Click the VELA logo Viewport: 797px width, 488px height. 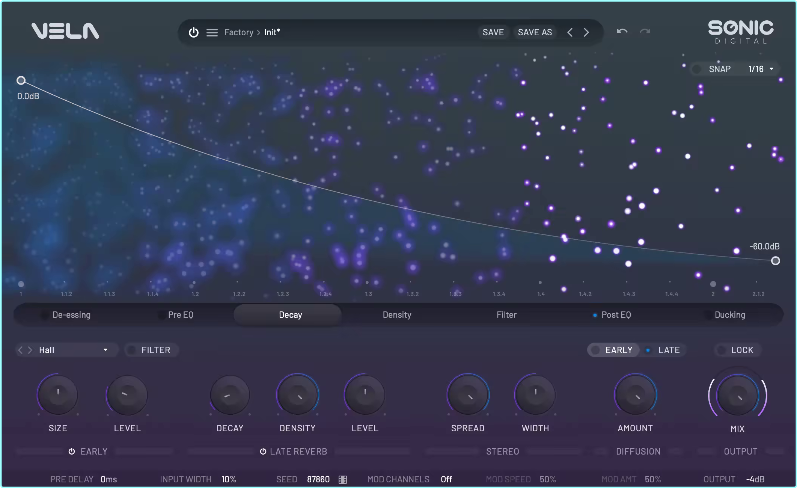65,32
